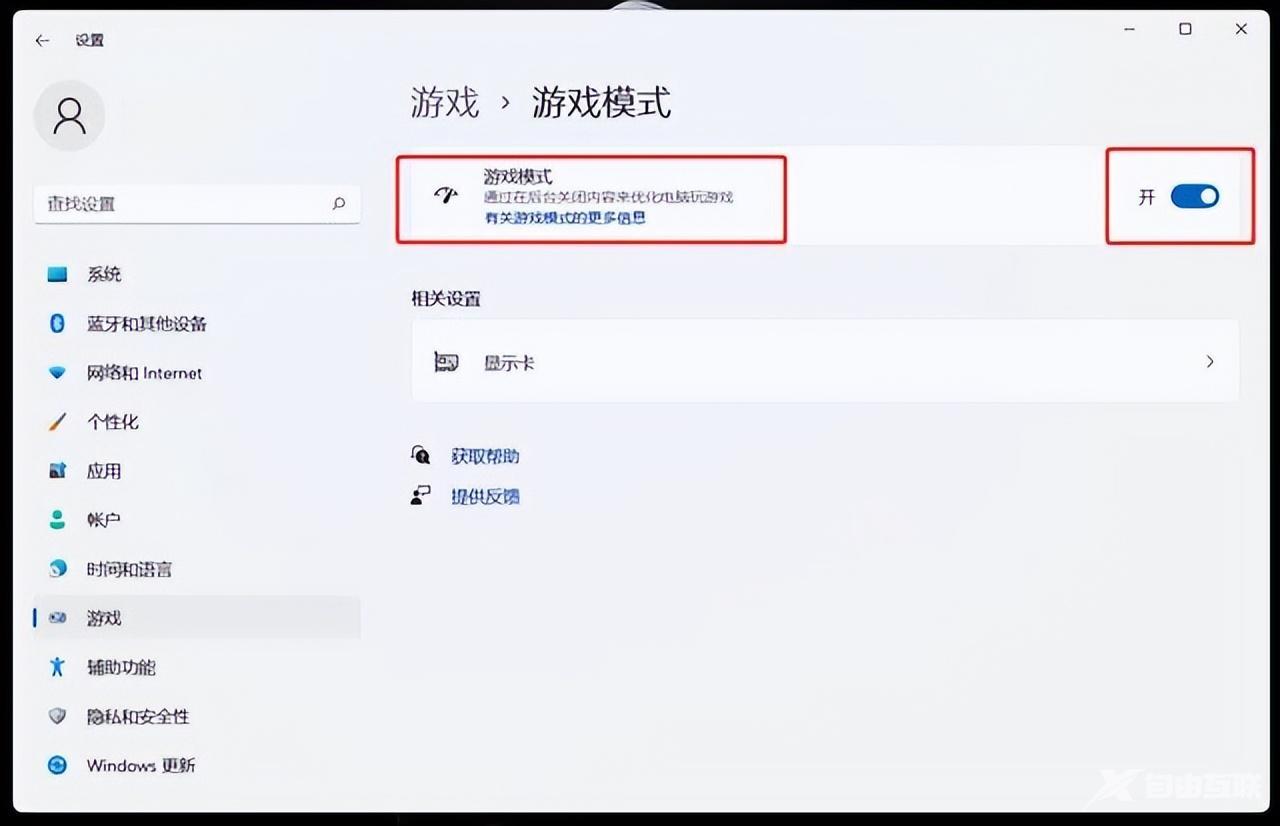
Task: Select 帐户 in the sidebar
Action: (197, 520)
